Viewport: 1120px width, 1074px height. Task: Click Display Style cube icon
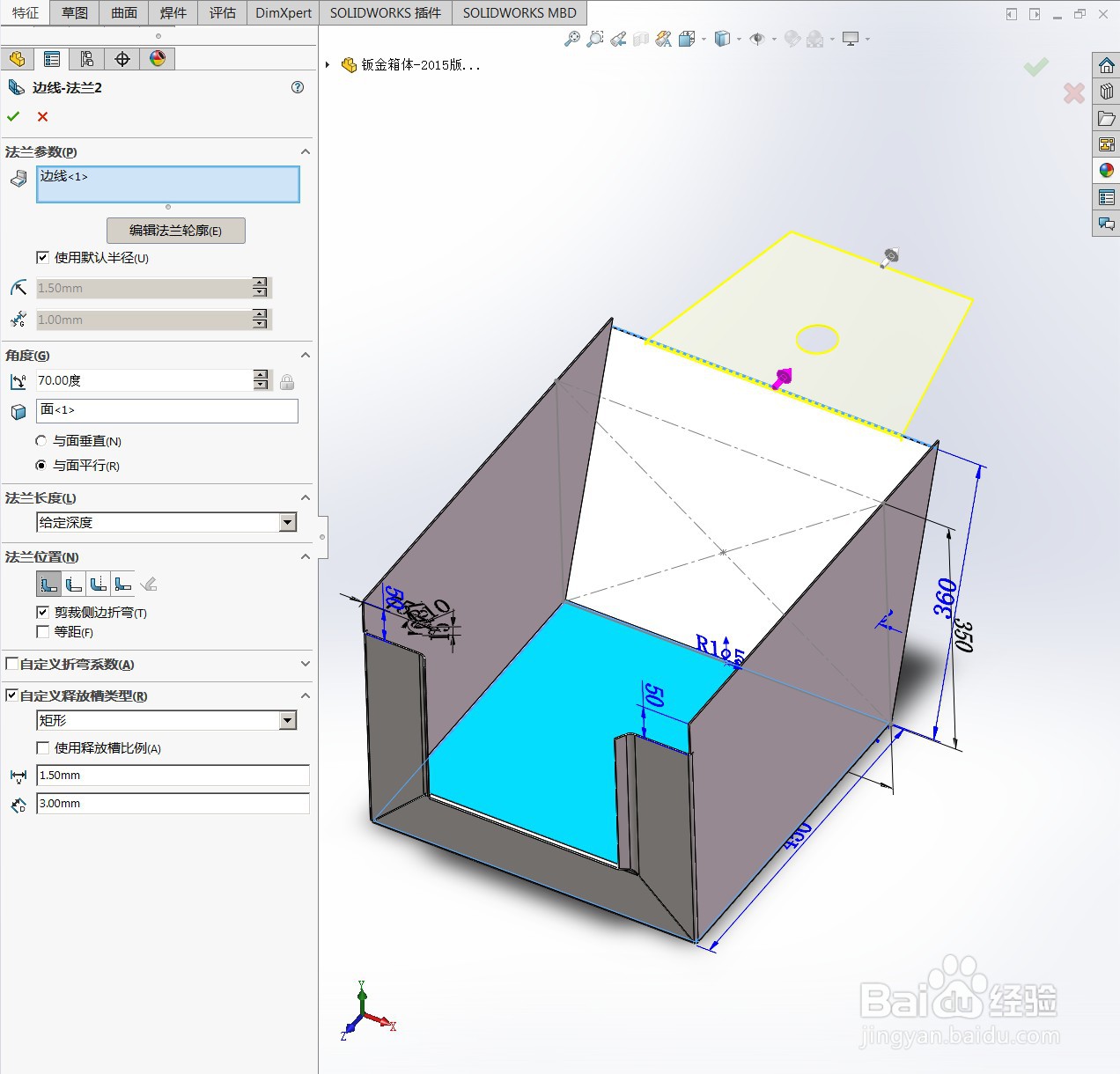(722, 39)
